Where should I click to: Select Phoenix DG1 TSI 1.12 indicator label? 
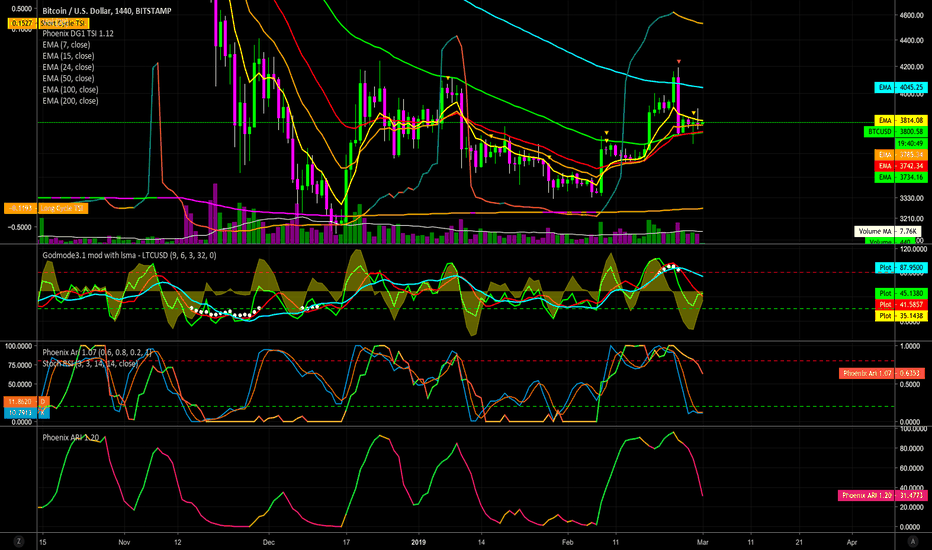pos(78,33)
